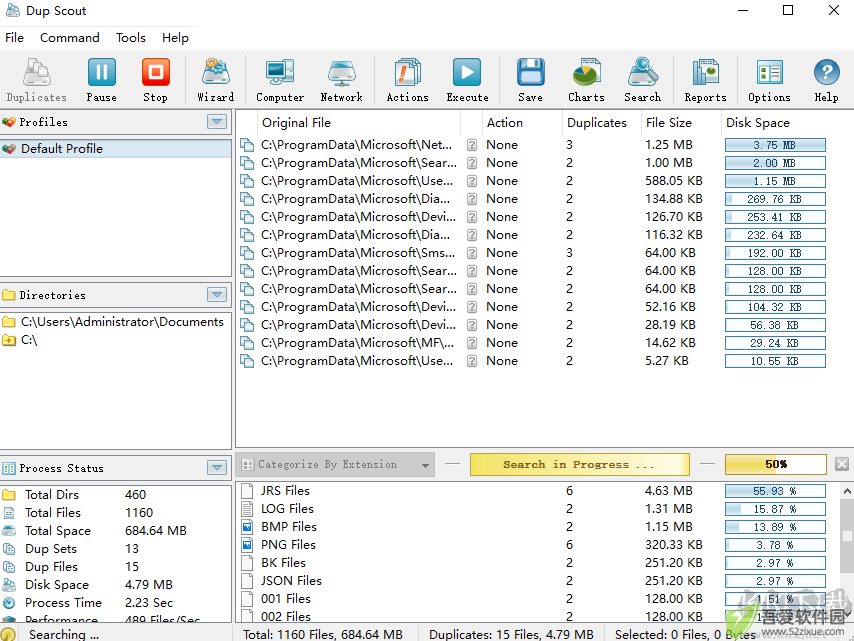This screenshot has height=641, width=854.
Task: Click the Execute toolbar icon
Action: pos(467,80)
